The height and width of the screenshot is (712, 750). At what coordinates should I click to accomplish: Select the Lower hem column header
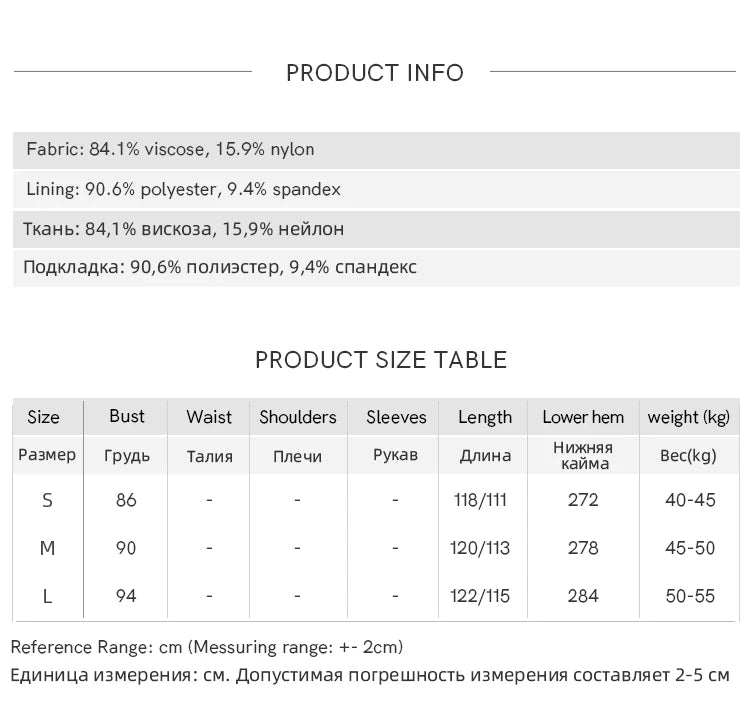pyautogui.click(x=583, y=418)
